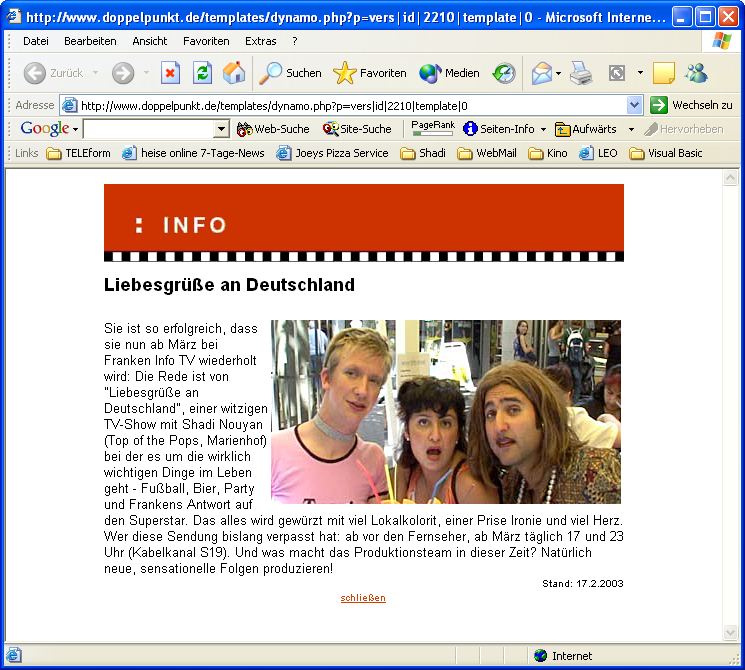Open the Suchen search pane
The height and width of the screenshot is (670, 745).
pos(291,73)
